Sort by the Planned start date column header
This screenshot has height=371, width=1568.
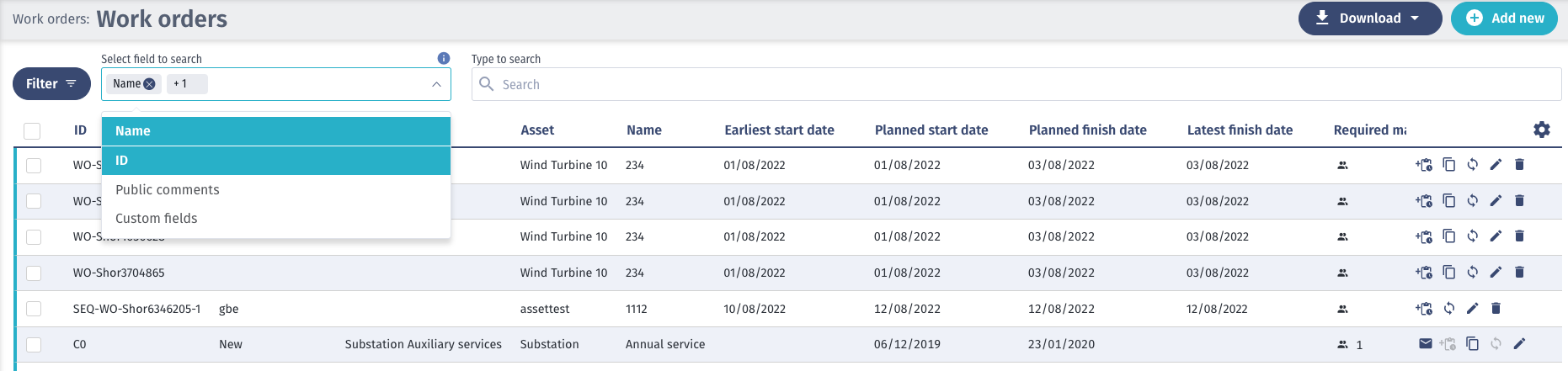(931, 130)
